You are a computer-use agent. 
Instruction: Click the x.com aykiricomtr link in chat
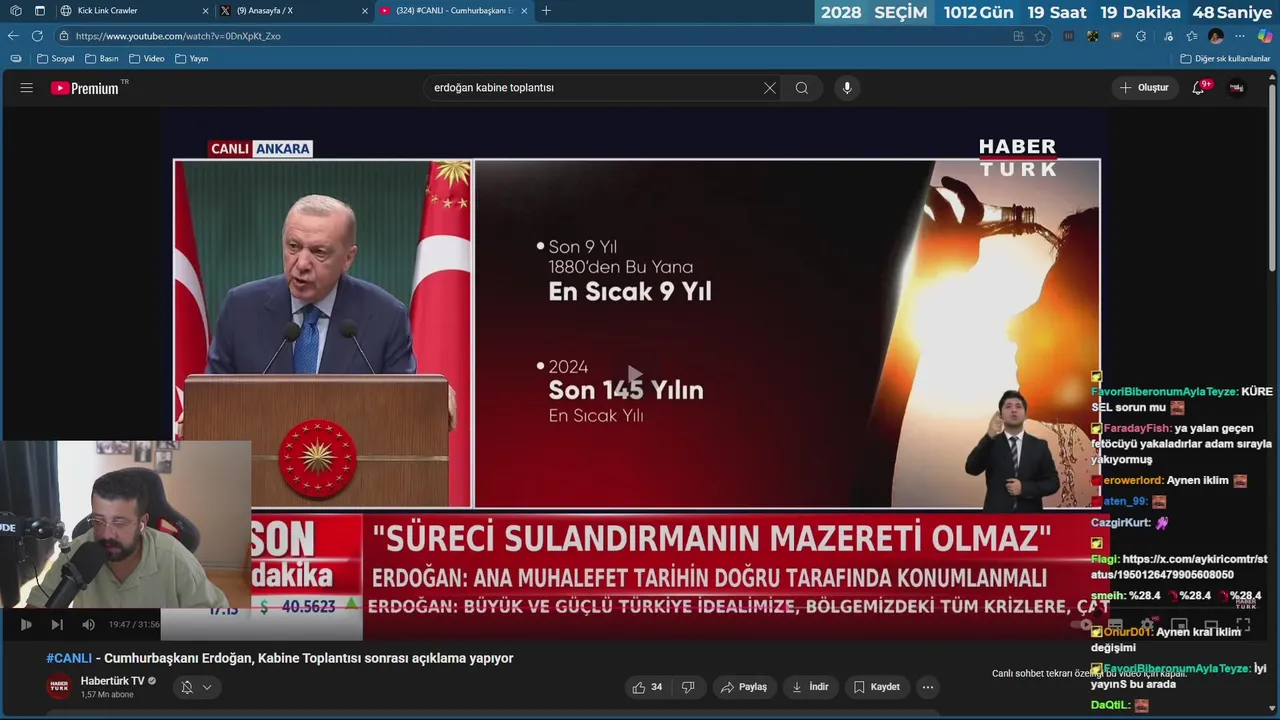pyautogui.click(x=1177, y=567)
